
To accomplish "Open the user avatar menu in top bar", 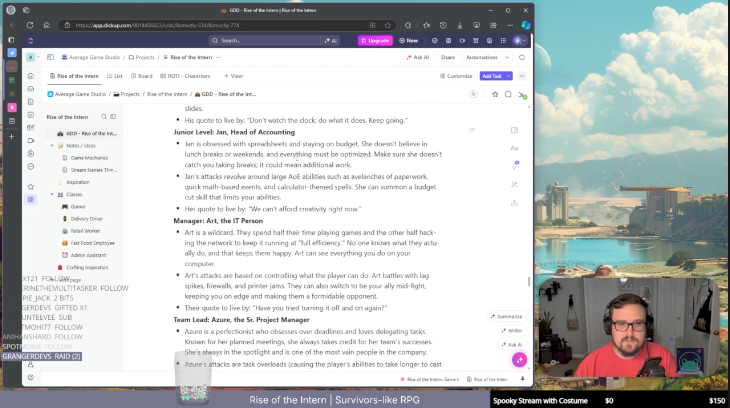I will (x=519, y=41).
